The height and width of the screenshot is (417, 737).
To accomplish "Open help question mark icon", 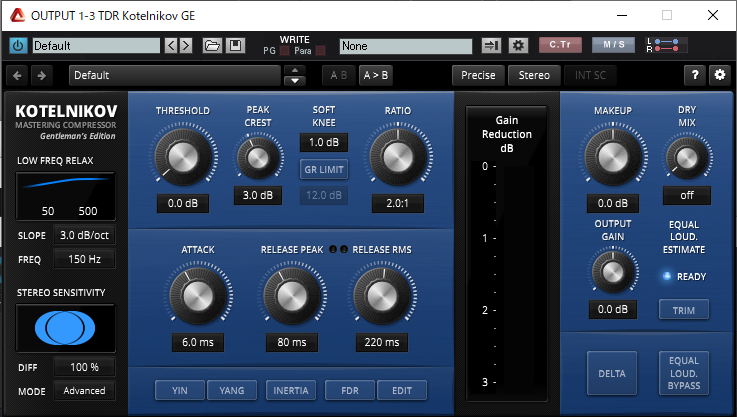I will [695, 75].
